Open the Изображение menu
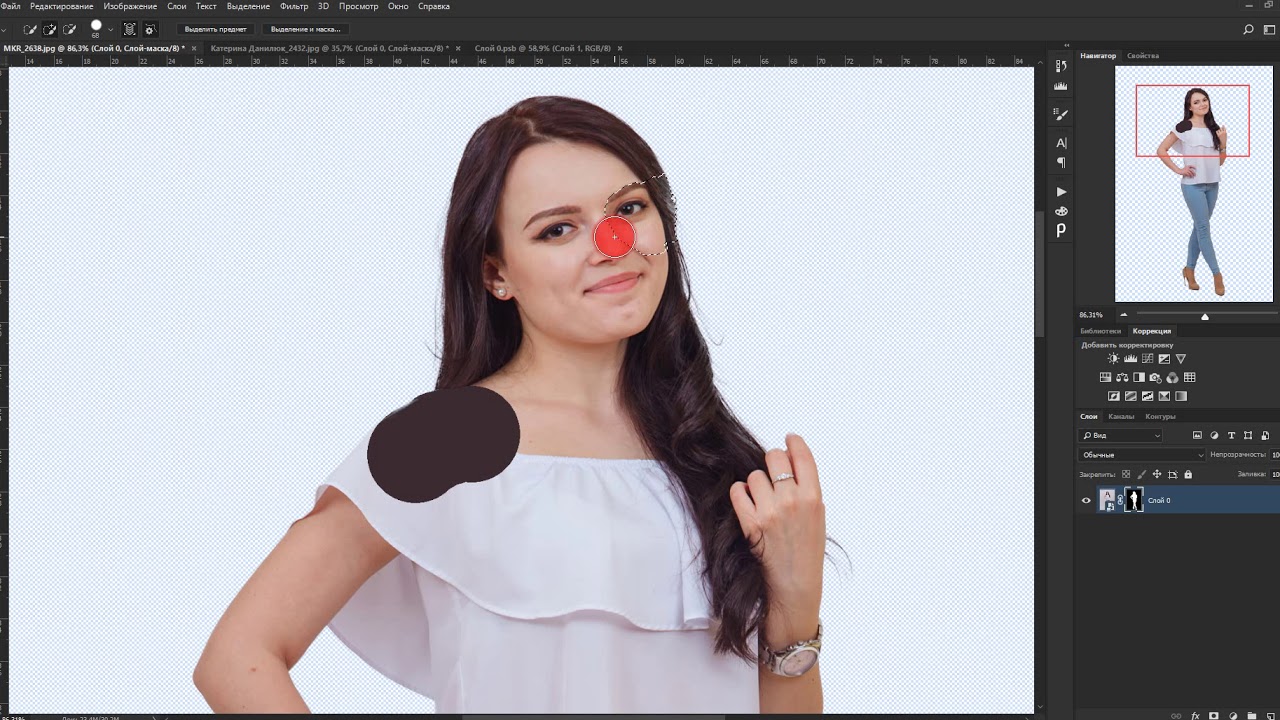 (x=130, y=6)
